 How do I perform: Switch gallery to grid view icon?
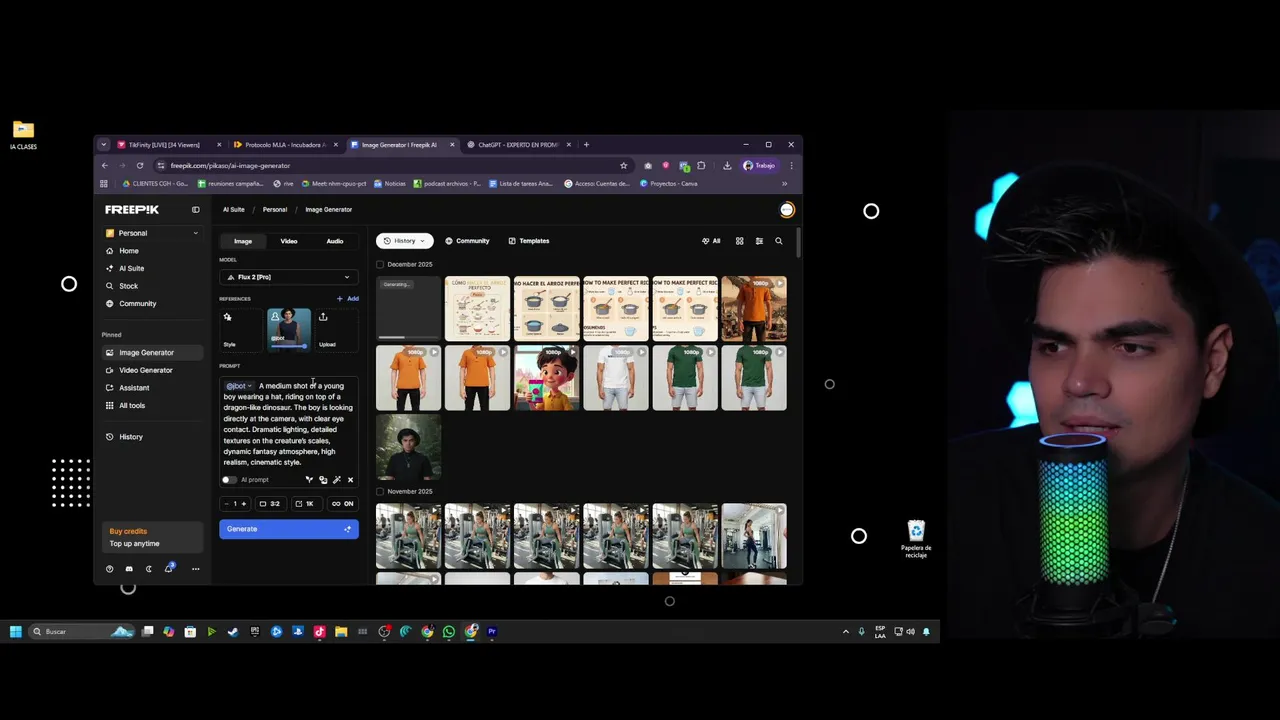(x=740, y=241)
